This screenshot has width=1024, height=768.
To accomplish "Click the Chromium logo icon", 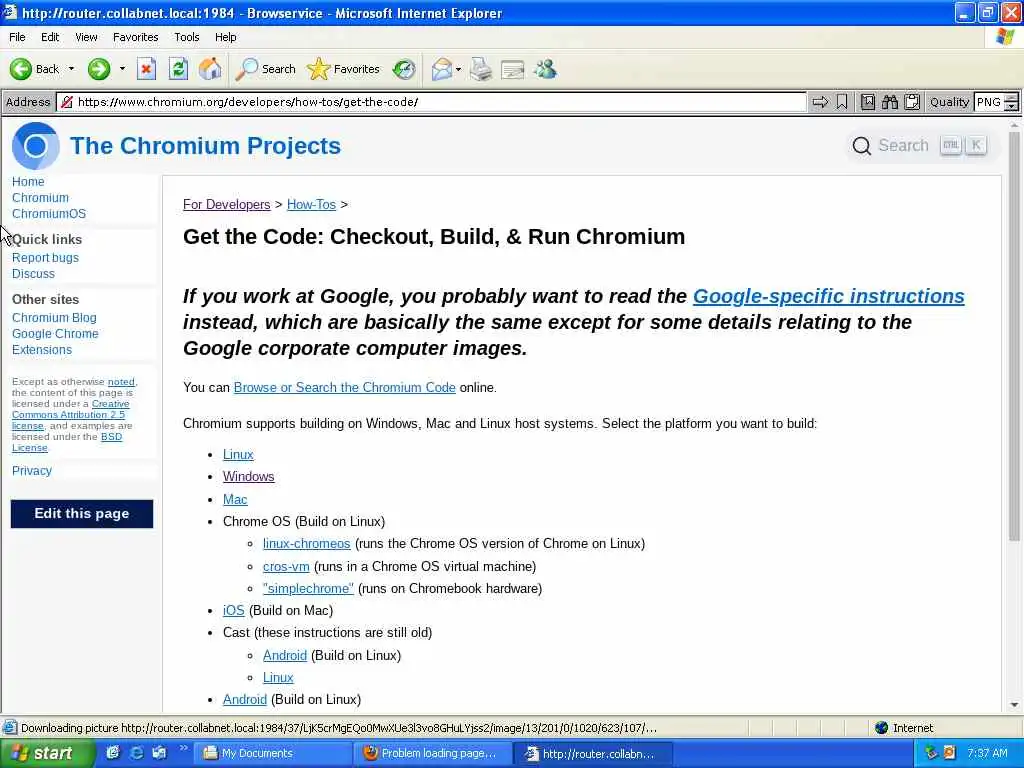I will point(36,146).
